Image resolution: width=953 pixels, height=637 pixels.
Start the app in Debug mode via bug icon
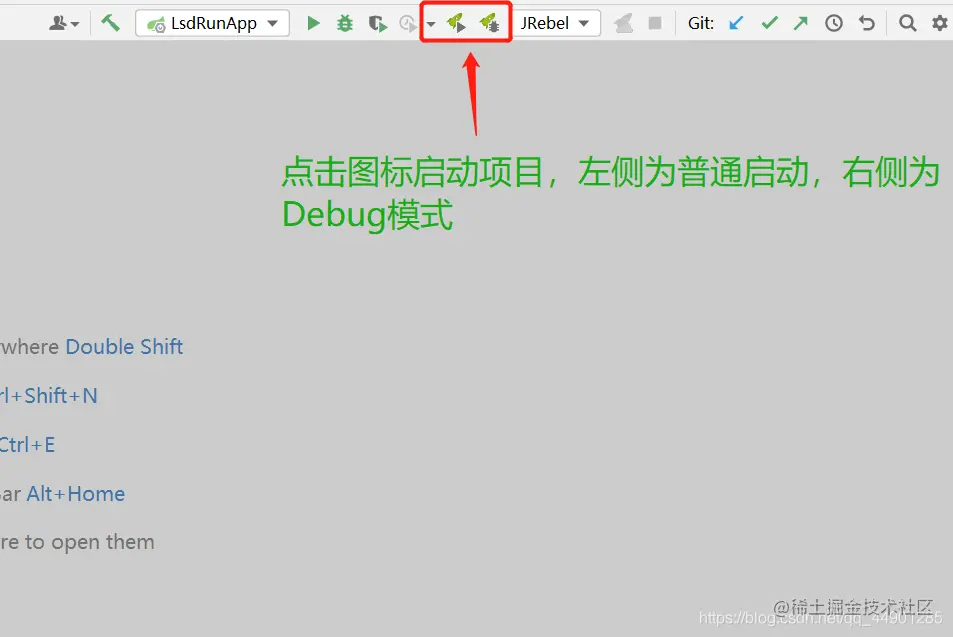[x=344, y=22]
